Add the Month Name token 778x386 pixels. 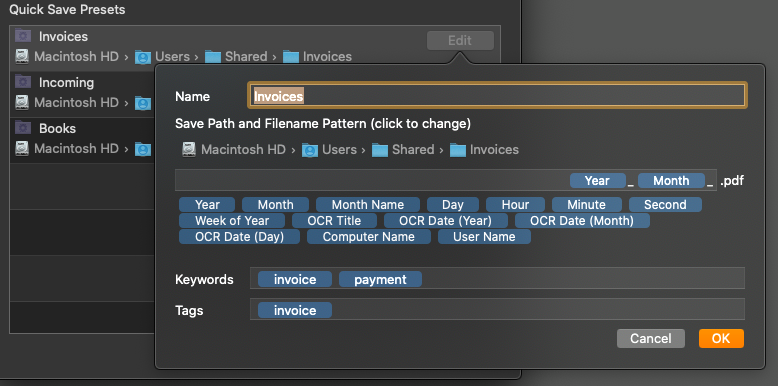[x=368, y=205]
